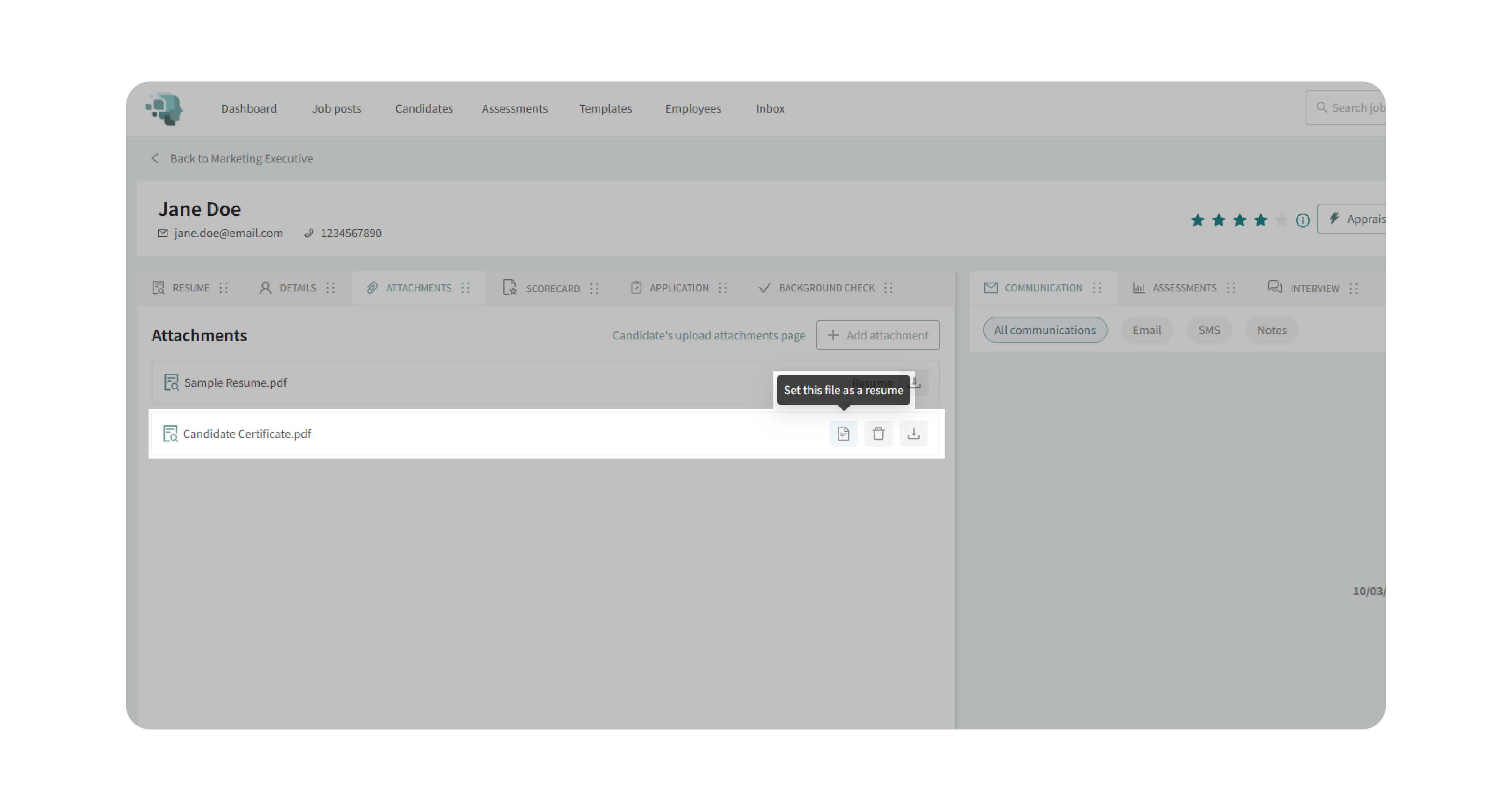The image size is (1512, 811).
Task: Click the company logo in header
Action: point(164,108)
